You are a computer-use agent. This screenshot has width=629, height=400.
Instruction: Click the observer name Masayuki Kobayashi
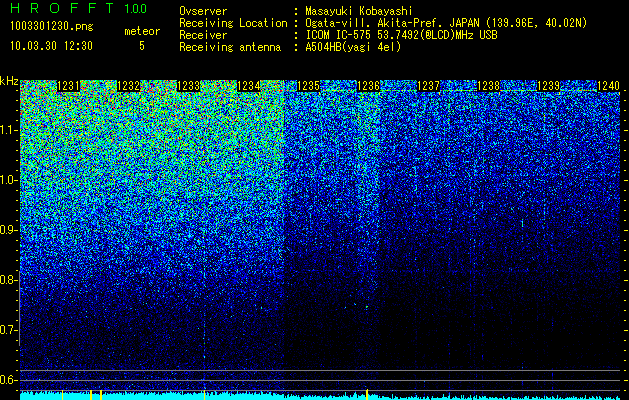click(359, 11)
